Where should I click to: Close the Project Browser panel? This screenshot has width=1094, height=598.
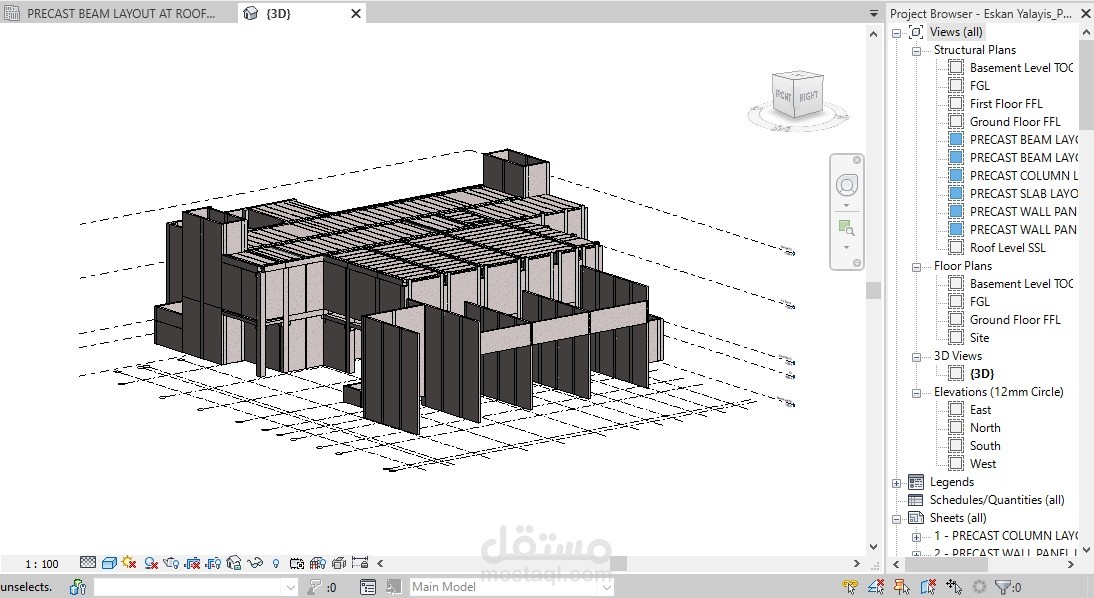coord(1086,13)
